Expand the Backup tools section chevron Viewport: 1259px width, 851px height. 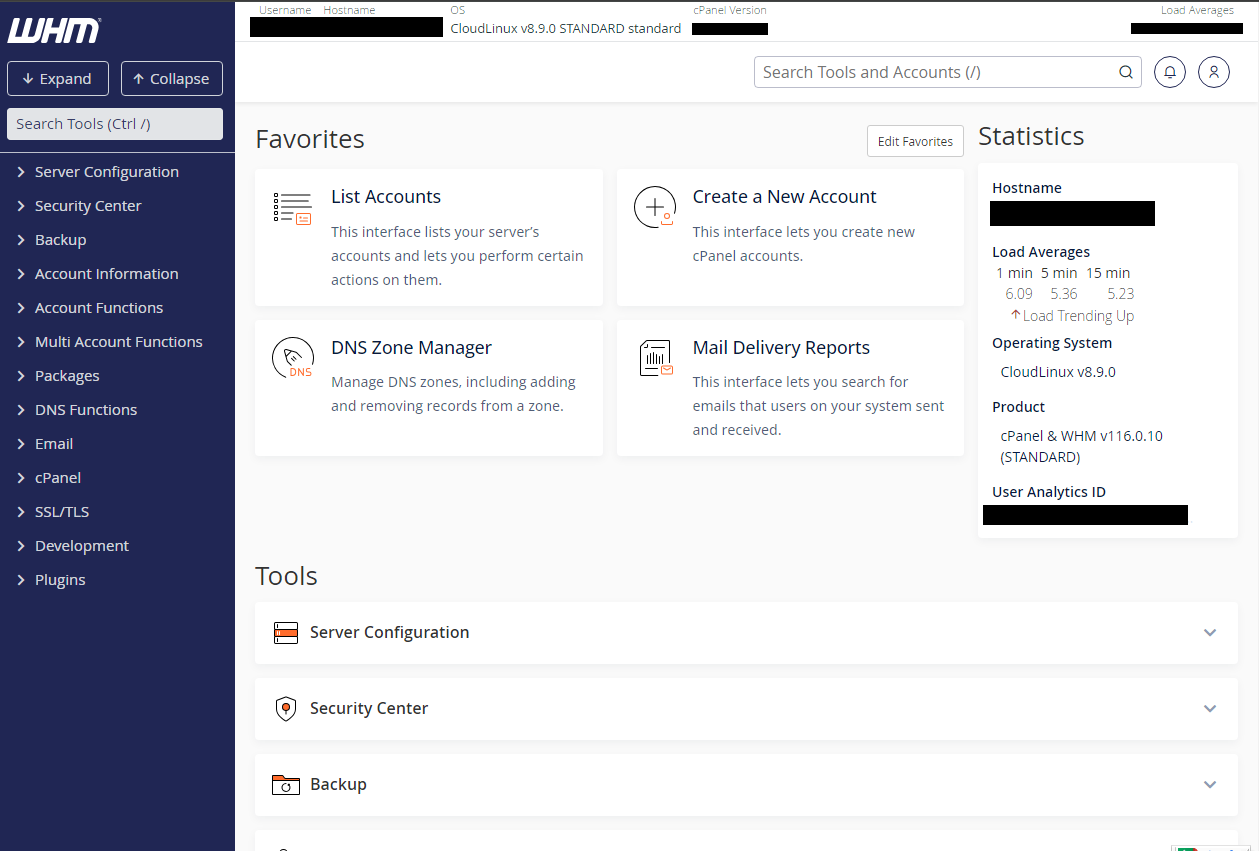pyautogui.click(x=1210, y=785)
